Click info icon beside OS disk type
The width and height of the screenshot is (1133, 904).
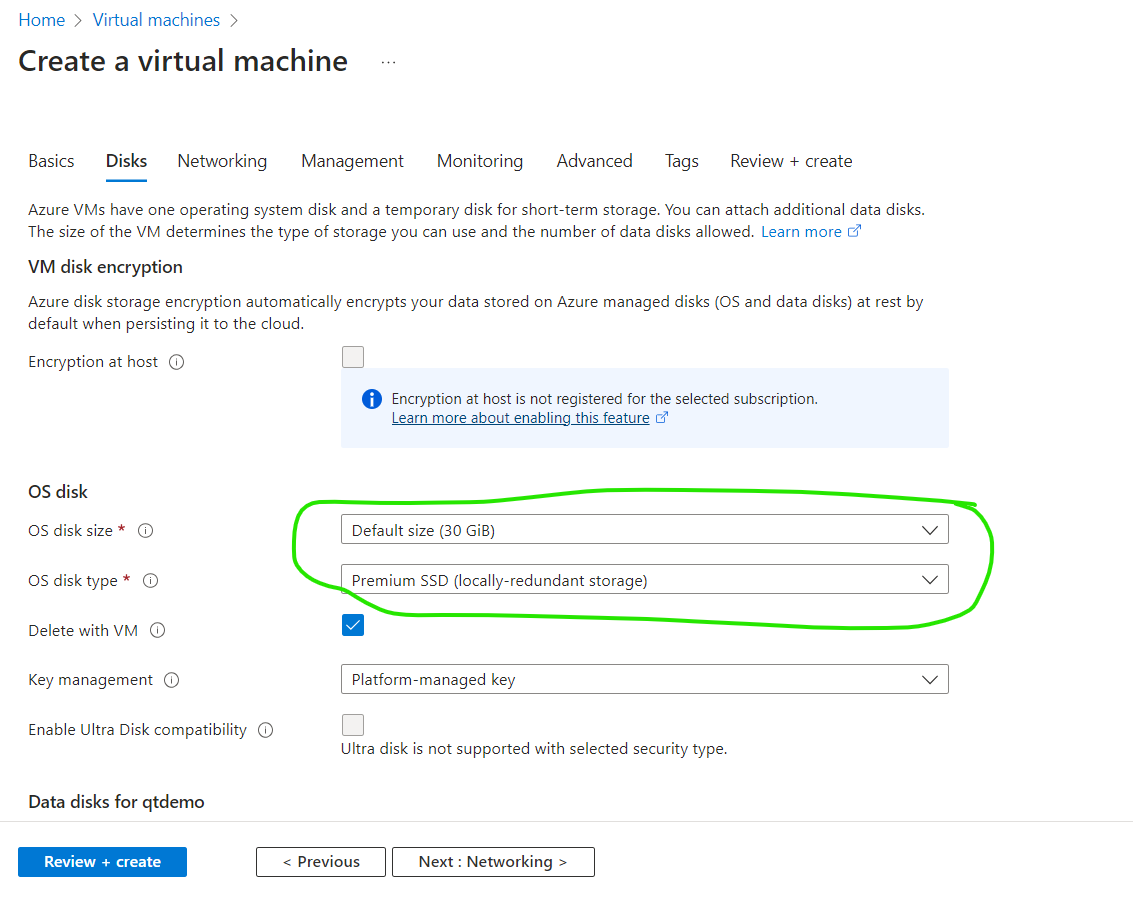pyautogui.click(x=151, y=581)
